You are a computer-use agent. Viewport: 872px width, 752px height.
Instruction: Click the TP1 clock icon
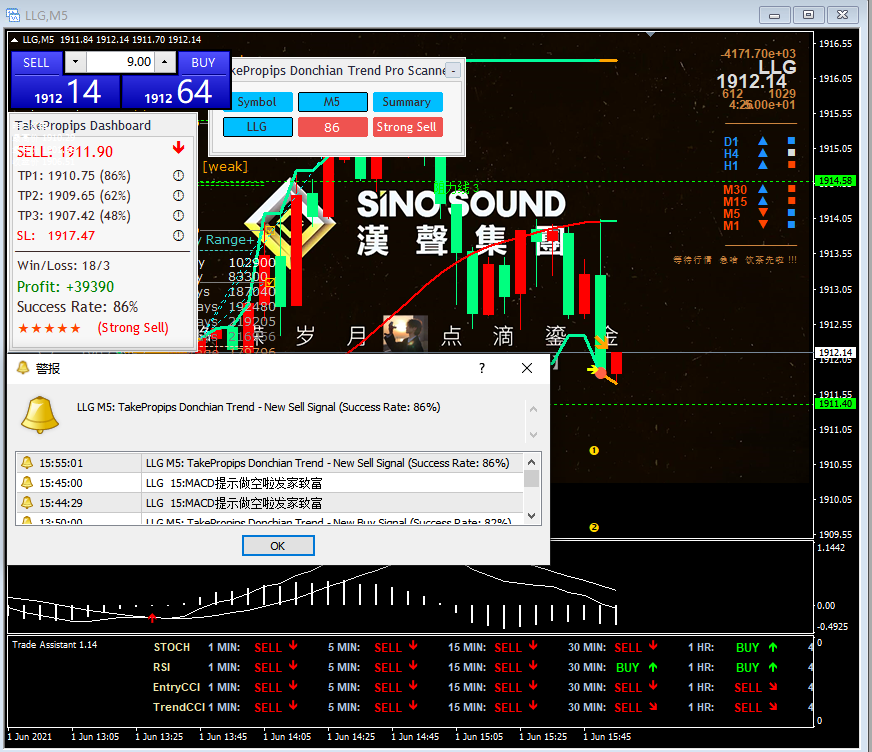(x=178, y=176)
